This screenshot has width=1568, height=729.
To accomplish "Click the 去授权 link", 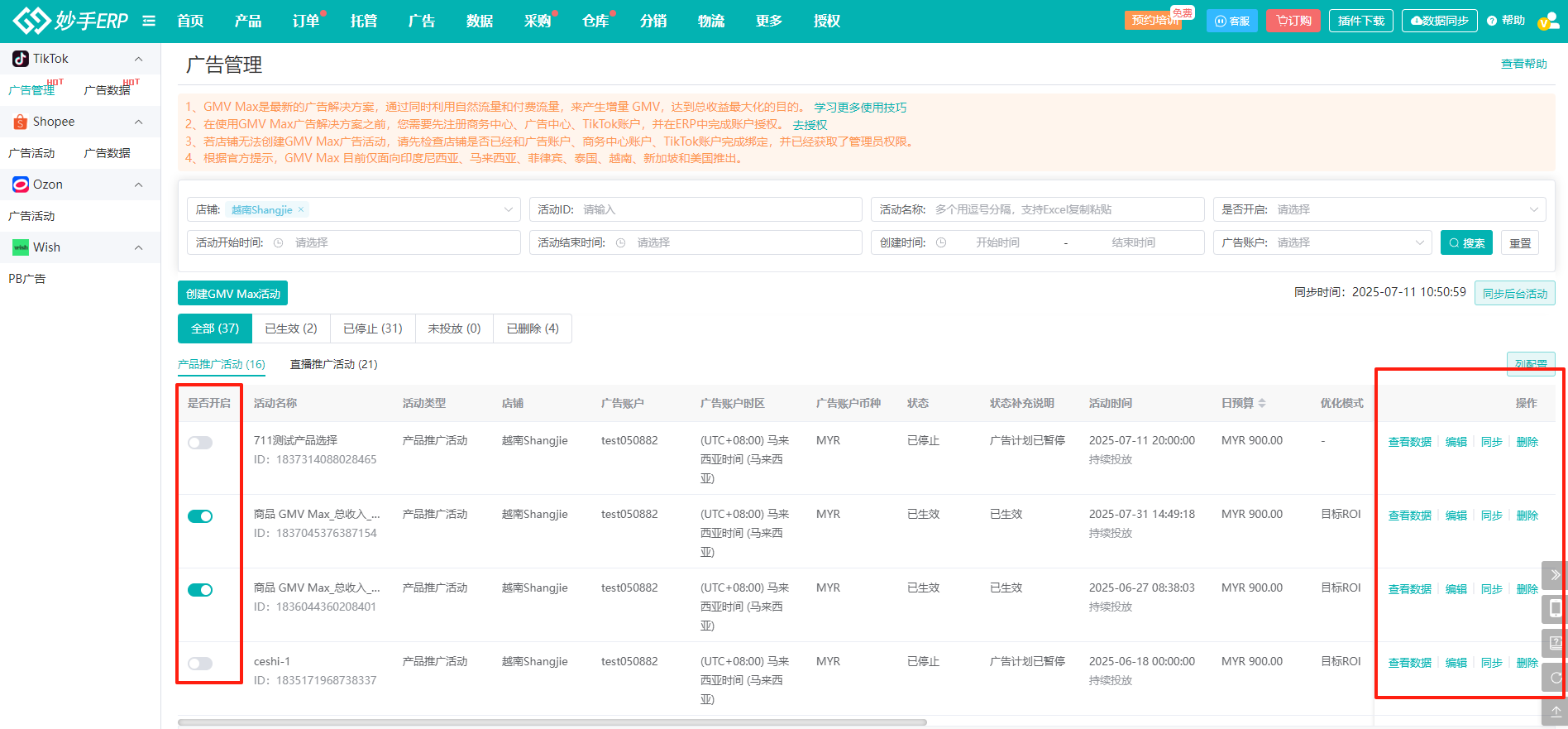I will point(810,125).
